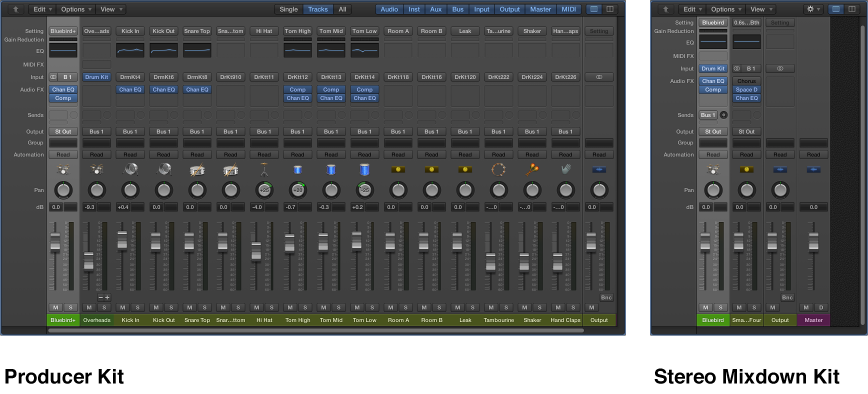Open the Edit menu in Producer Kit mixer
This screenshot has height=394, width=868.
pyautogui.click(x=42, y=9)
